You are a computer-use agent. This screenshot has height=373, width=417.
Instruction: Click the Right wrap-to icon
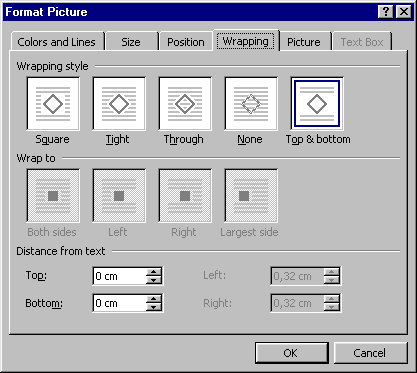(x=185, y=196)
